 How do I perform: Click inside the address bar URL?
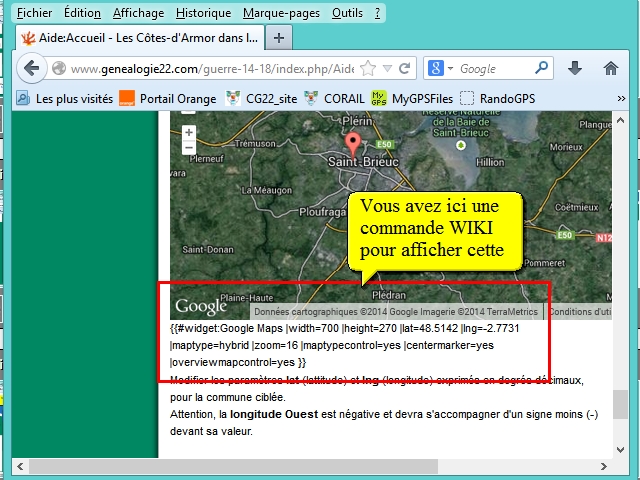click(x=212, y=69)
